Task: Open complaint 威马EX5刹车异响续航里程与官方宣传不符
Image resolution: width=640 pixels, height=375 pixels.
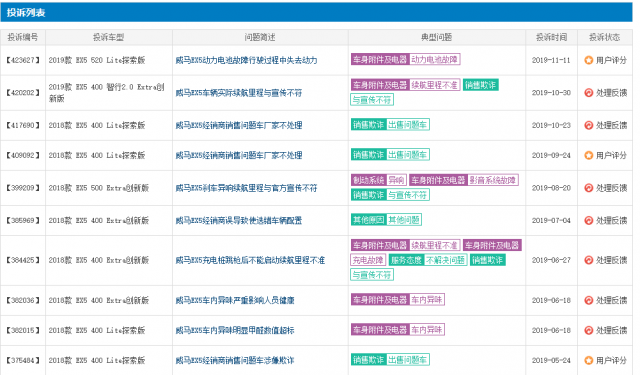Action: (x=246, y=188)
